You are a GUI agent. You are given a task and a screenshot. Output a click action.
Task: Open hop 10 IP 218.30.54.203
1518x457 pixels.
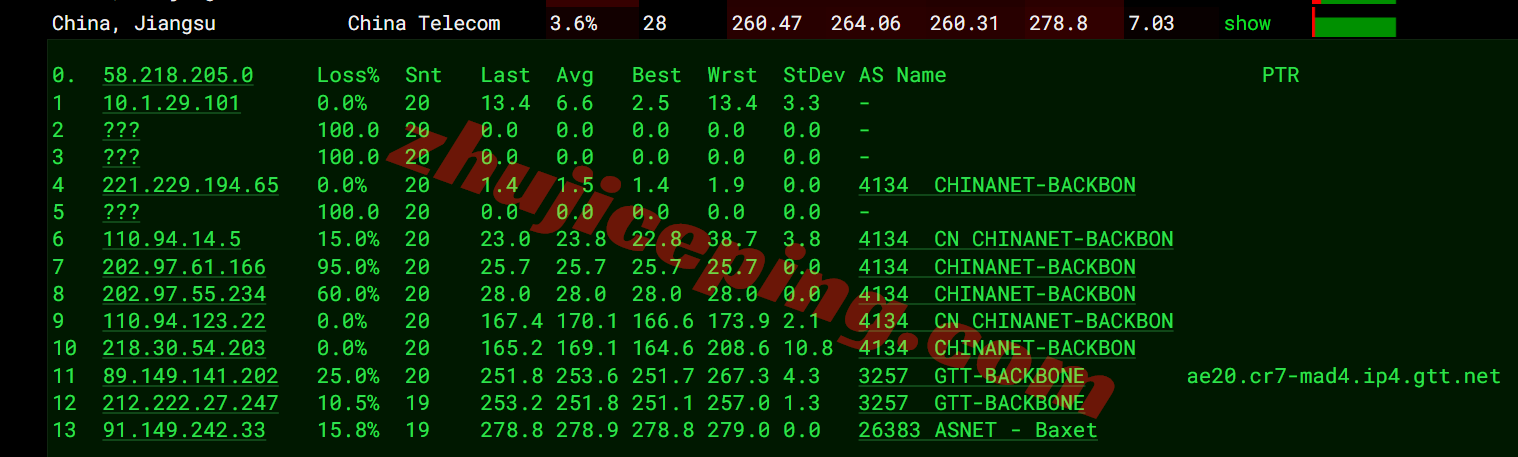[x=184, y=348]
